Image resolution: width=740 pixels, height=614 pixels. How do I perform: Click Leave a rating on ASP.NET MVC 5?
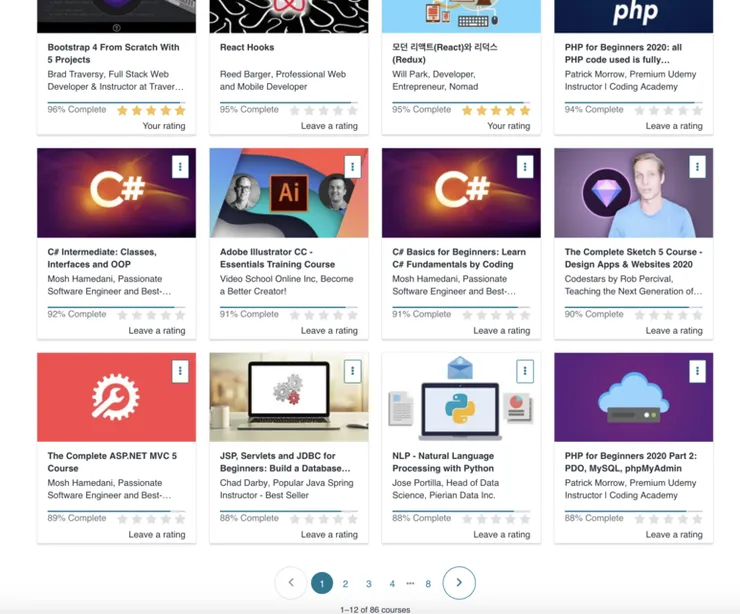(157, 535)
